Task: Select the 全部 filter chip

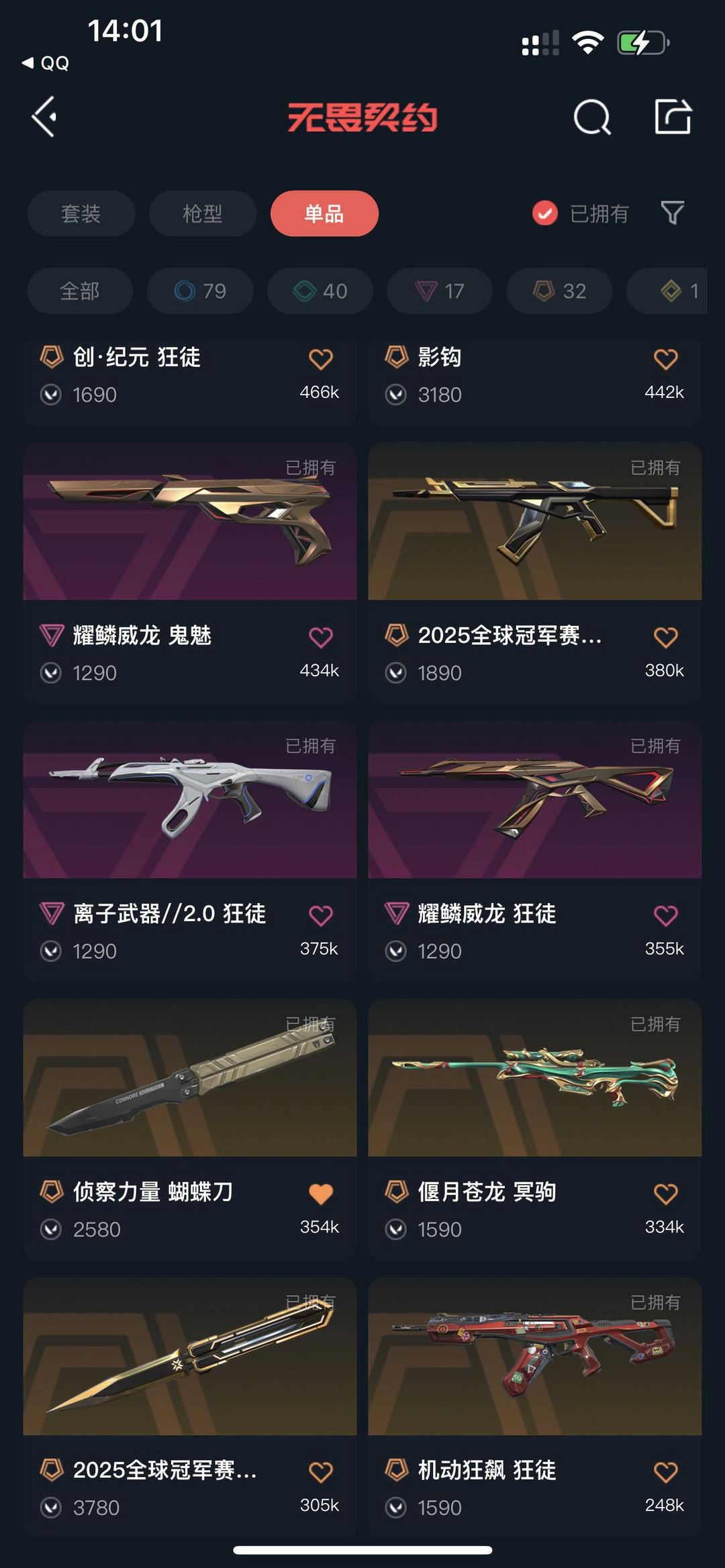Action: coord(80,291)
